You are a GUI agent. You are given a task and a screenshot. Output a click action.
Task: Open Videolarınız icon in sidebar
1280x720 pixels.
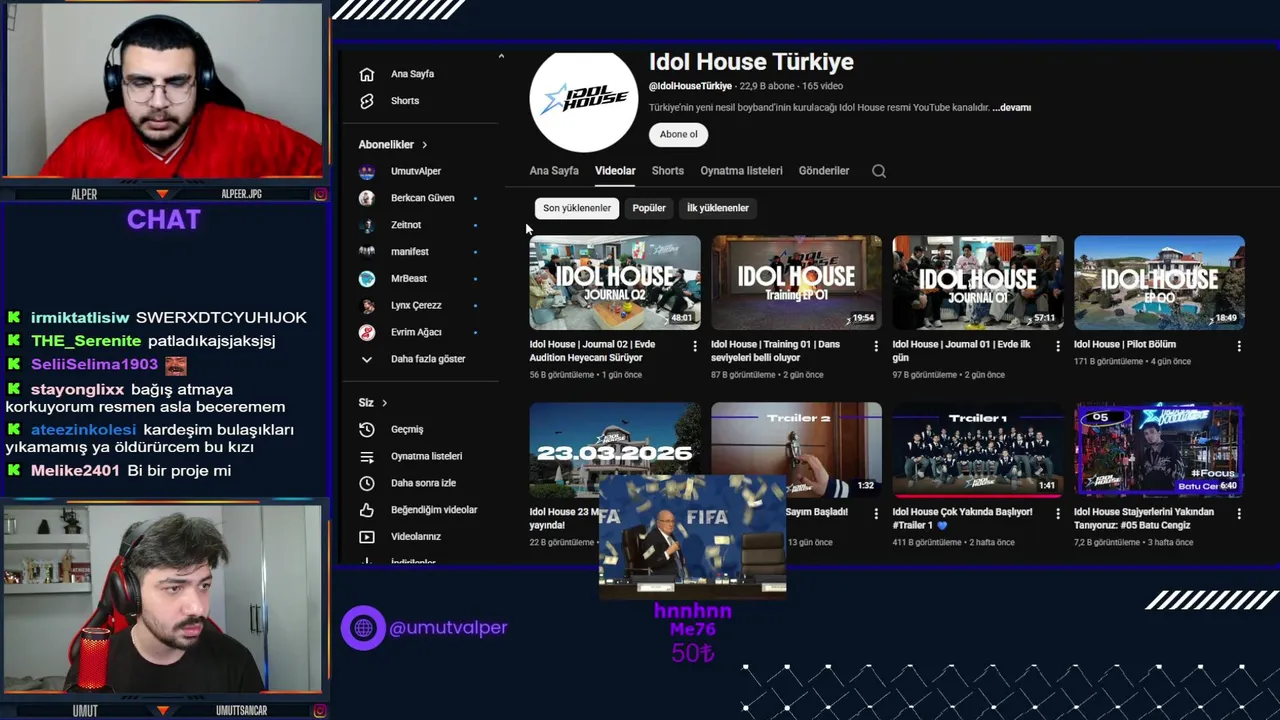(x=367, y=536)
